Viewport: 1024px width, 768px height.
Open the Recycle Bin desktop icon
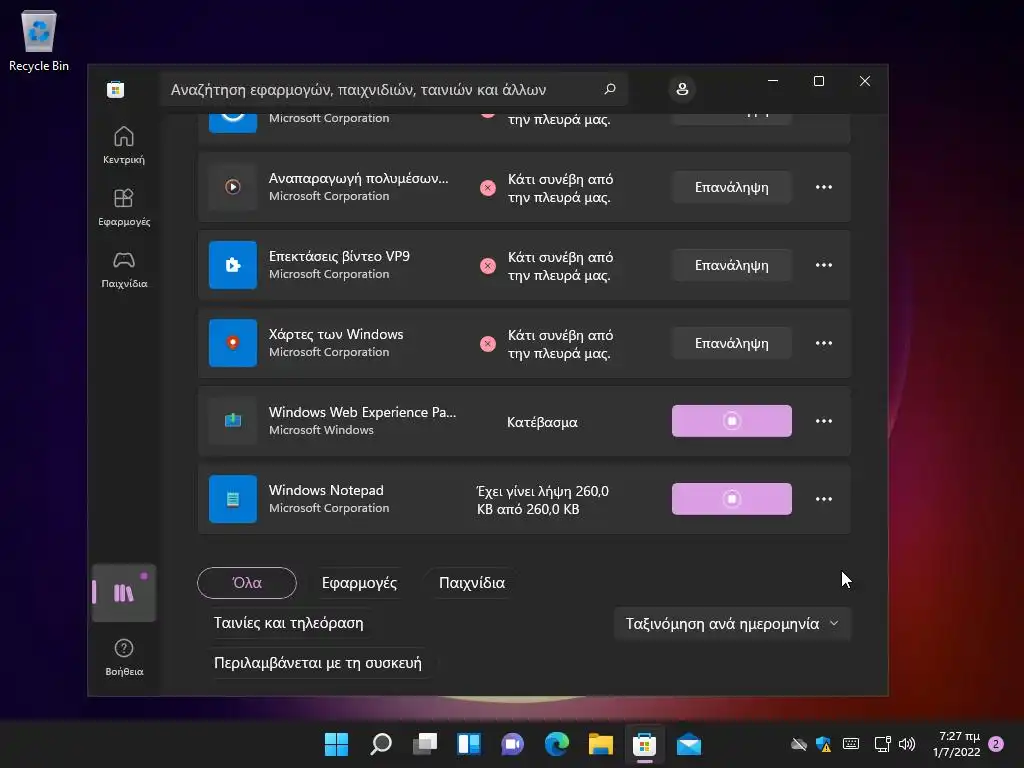39,41
